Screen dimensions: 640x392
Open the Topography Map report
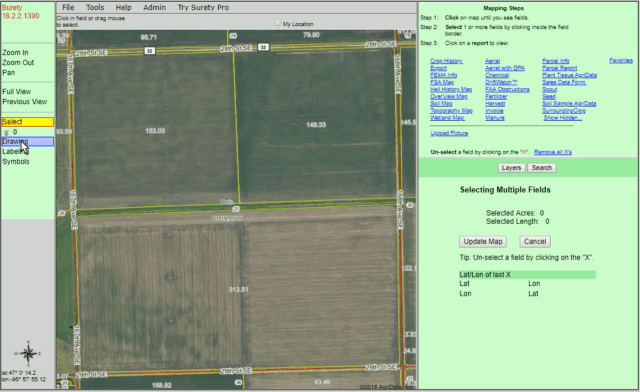coord(451,111)
